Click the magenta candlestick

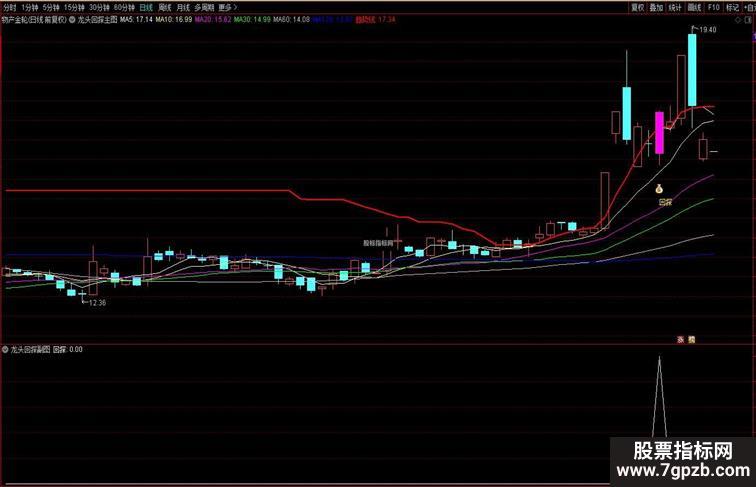[659, 133]
